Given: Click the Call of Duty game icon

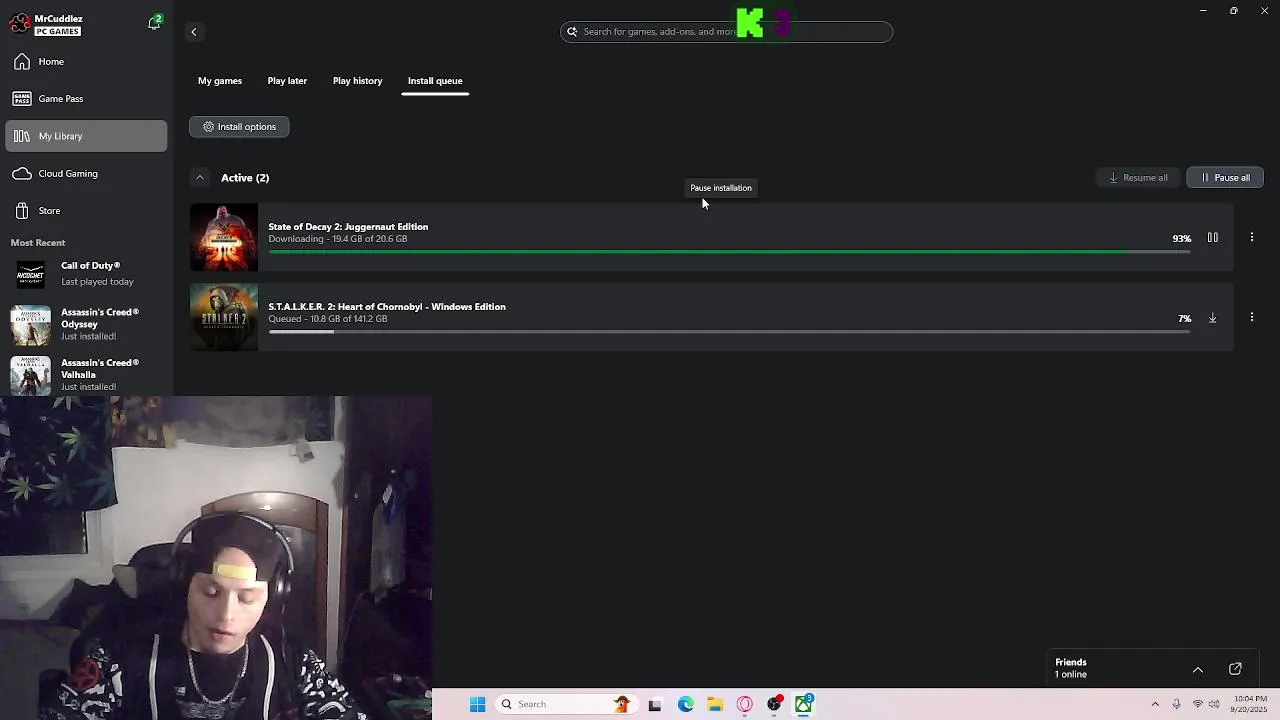Looking at the screenshot, I should pyautogui.click(x=30, y=275).
